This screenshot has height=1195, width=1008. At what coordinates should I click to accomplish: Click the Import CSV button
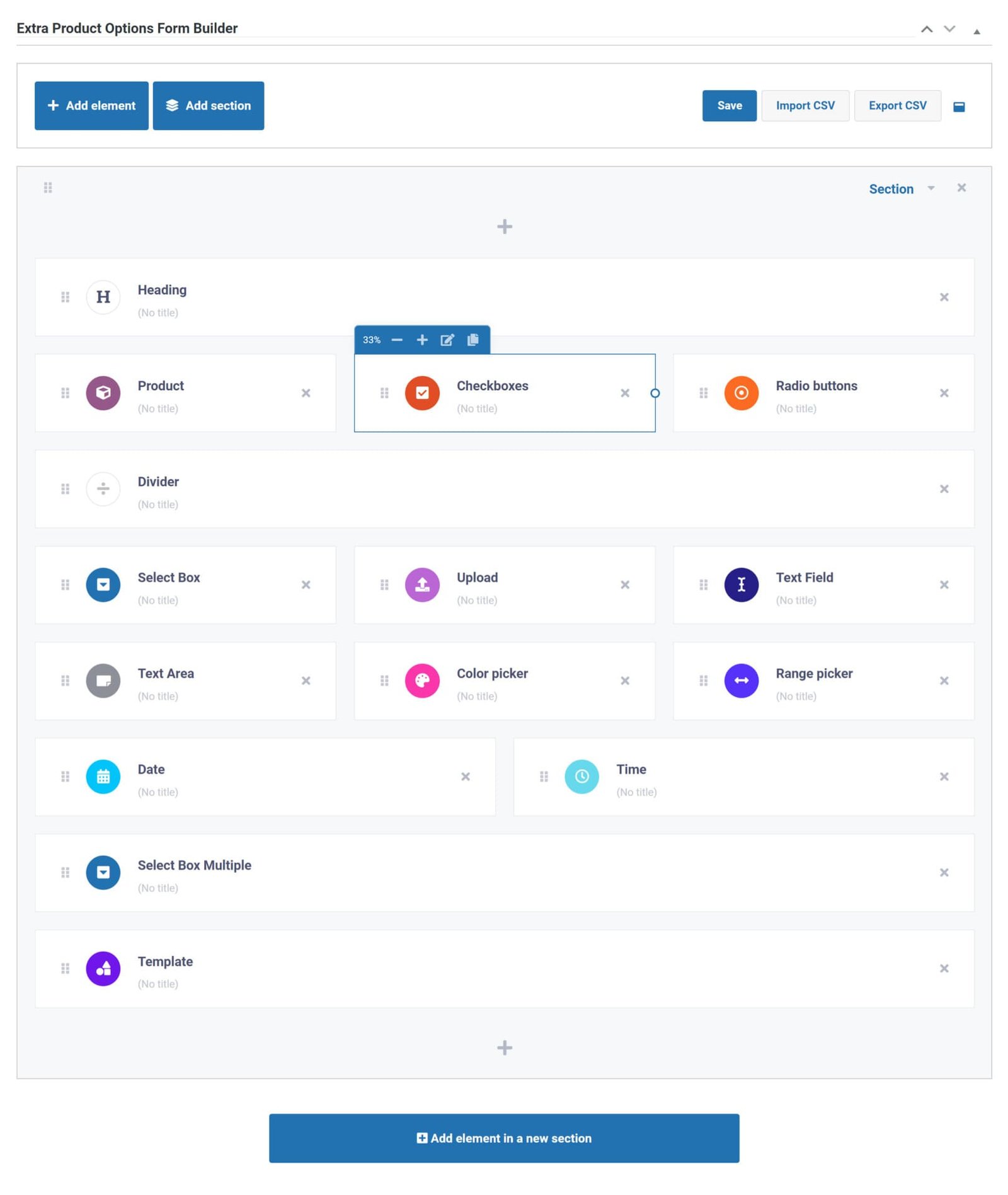point(805,106)
